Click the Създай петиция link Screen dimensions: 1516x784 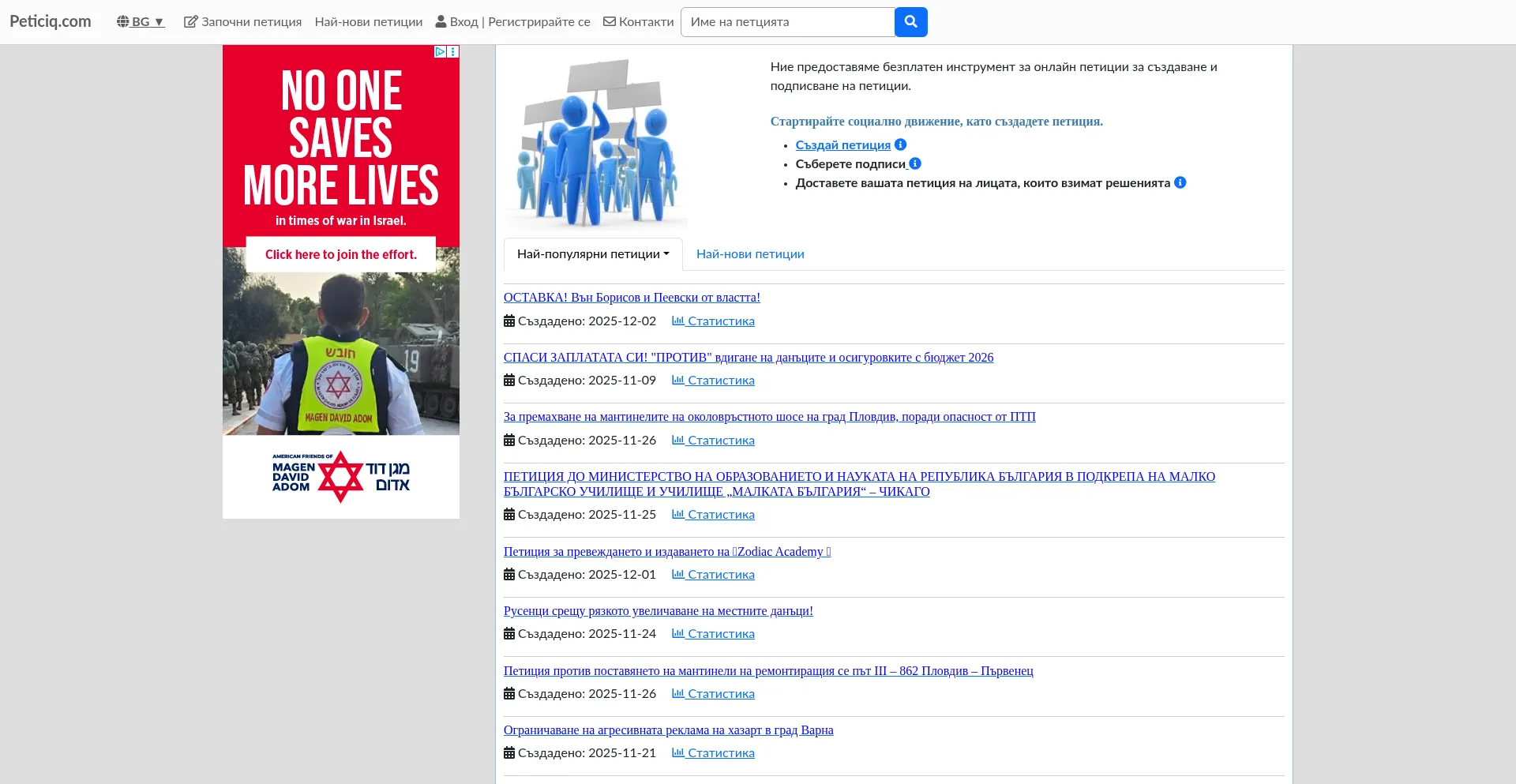[x=842, y=145]
